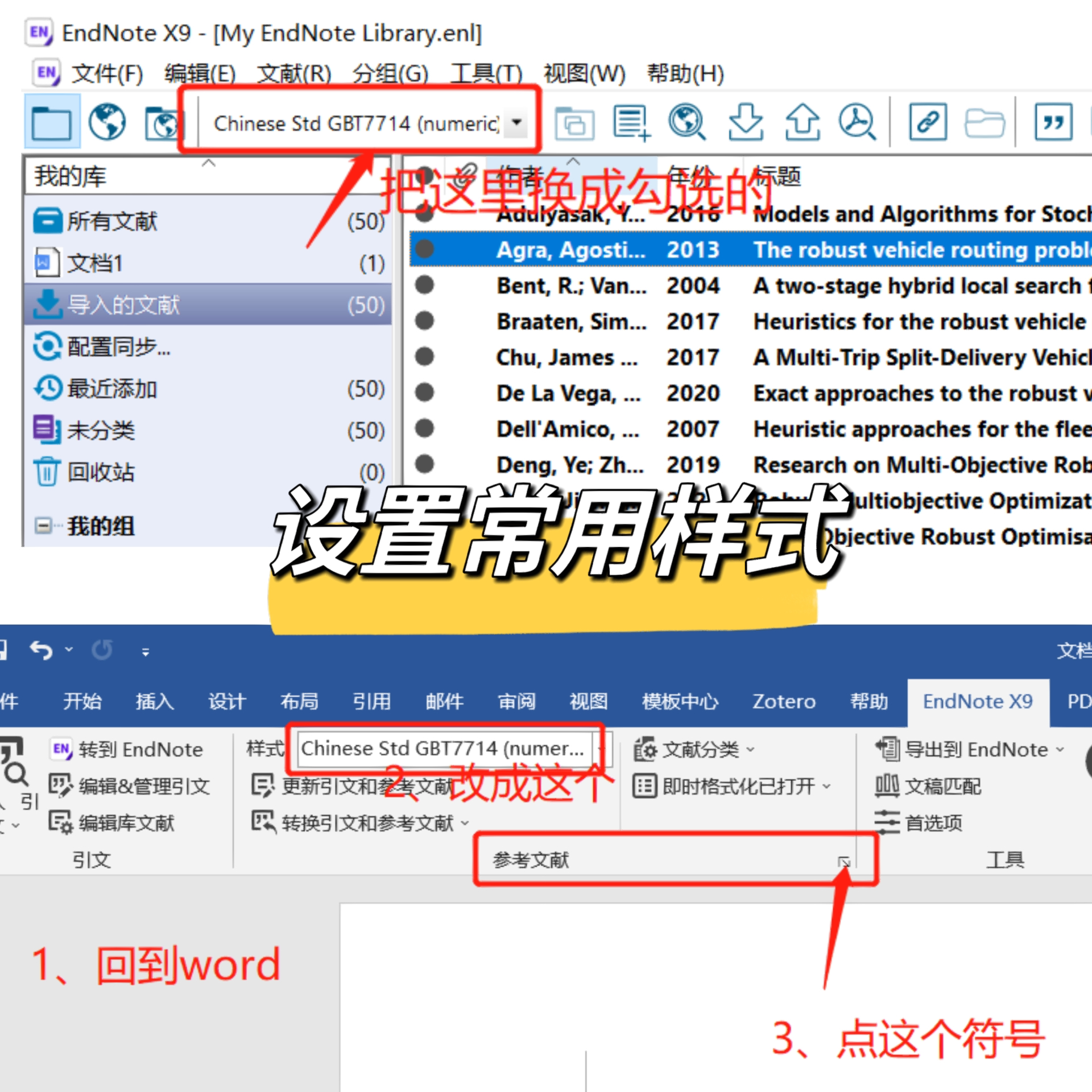Switch to 插入 ribbon tab
1092x1092 pixels.
155,701
